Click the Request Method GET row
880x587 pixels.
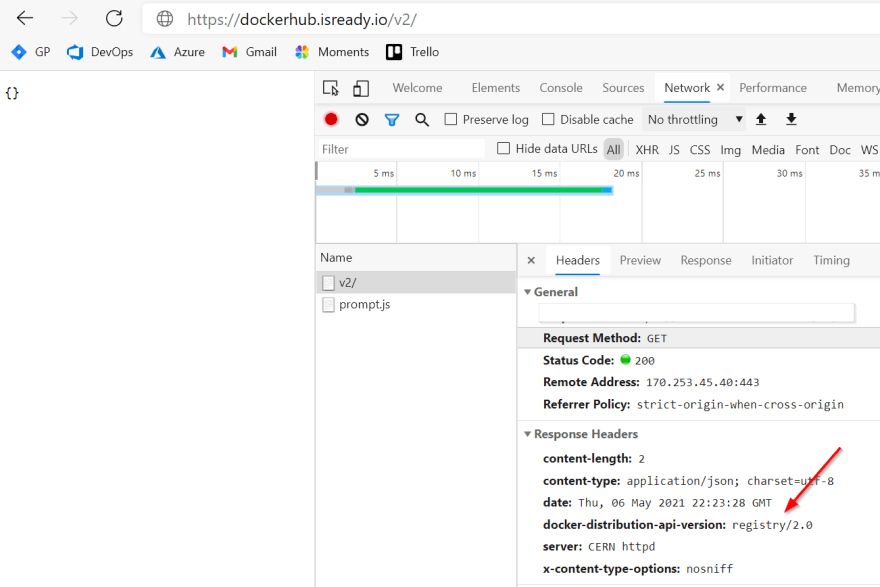click(x=699, y=338)
